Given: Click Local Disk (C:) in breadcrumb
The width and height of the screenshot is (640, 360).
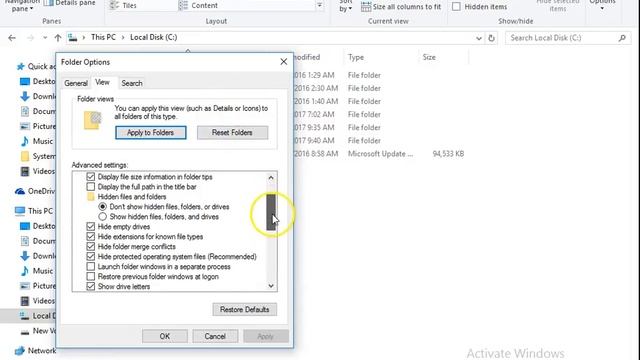Looking at the screenshot, I should 153,38.
